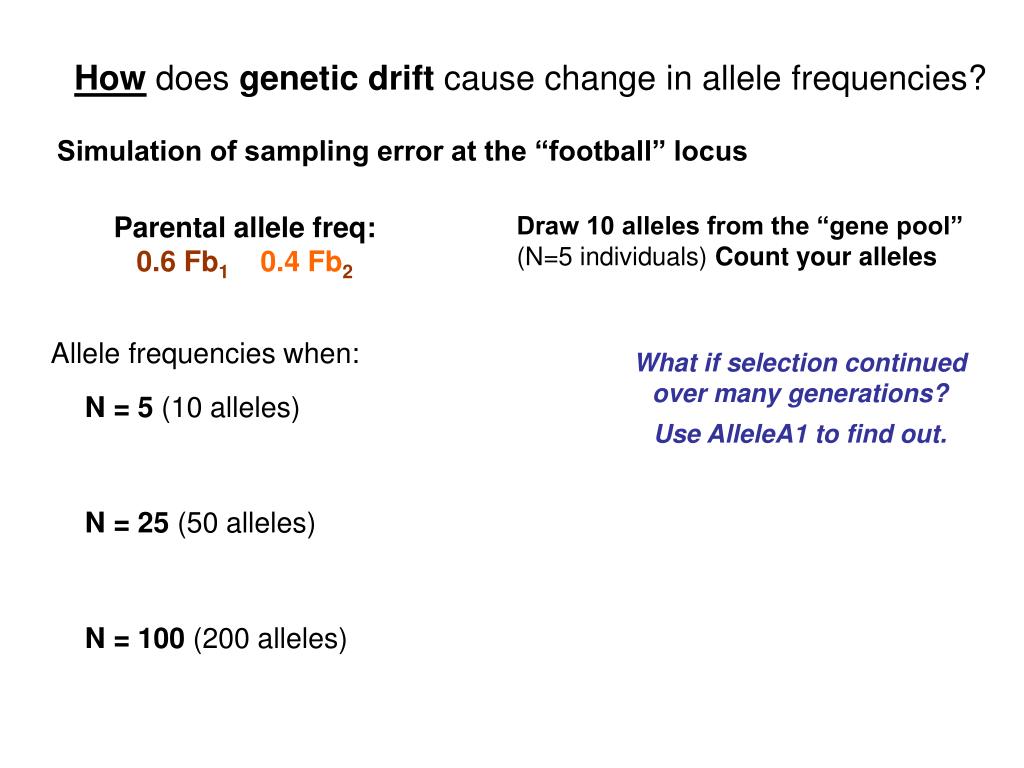Click the orange "0.4 Fb2" frequency
The height and width of the screenshot is (768, 1024).
coord(306,263)
